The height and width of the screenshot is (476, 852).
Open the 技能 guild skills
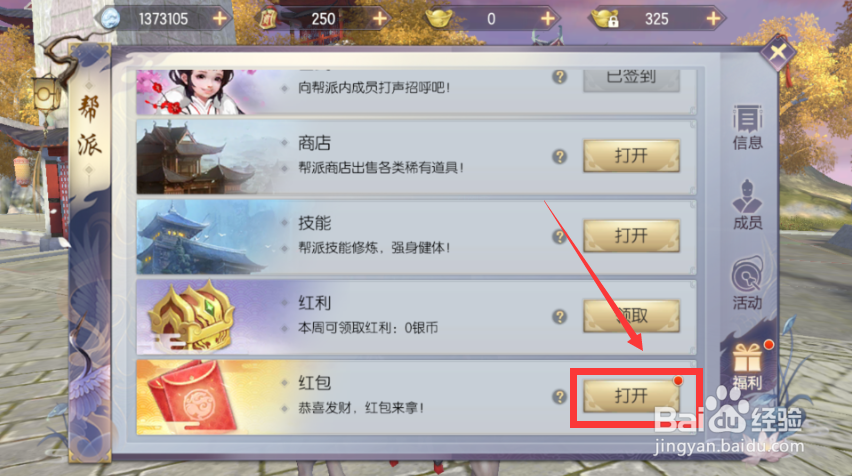point(631,236)
